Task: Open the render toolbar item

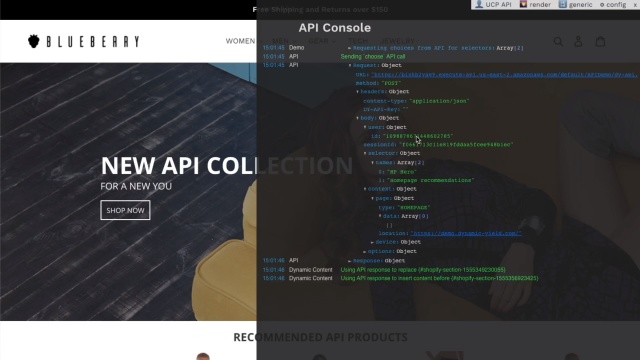Action: [x=535, y=4]
